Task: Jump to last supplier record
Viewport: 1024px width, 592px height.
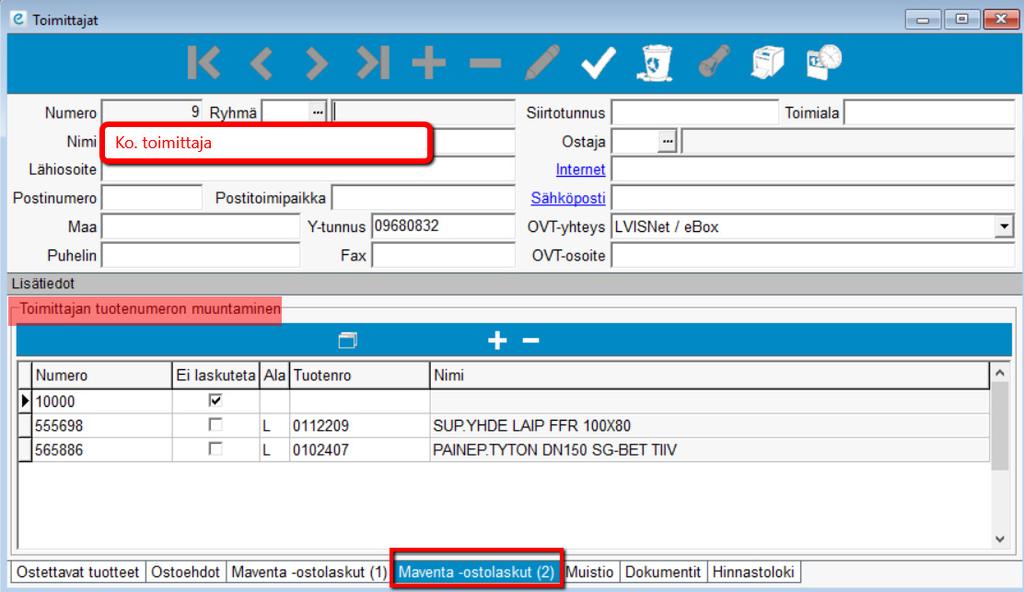Action: click(x=373, y=63)
